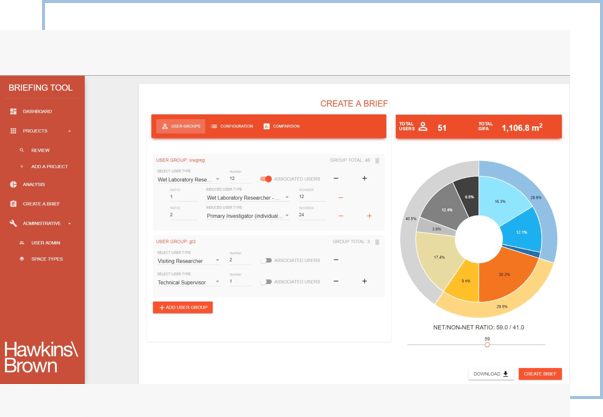Click the Download button

pyautogui.click(x=491, y=374)
